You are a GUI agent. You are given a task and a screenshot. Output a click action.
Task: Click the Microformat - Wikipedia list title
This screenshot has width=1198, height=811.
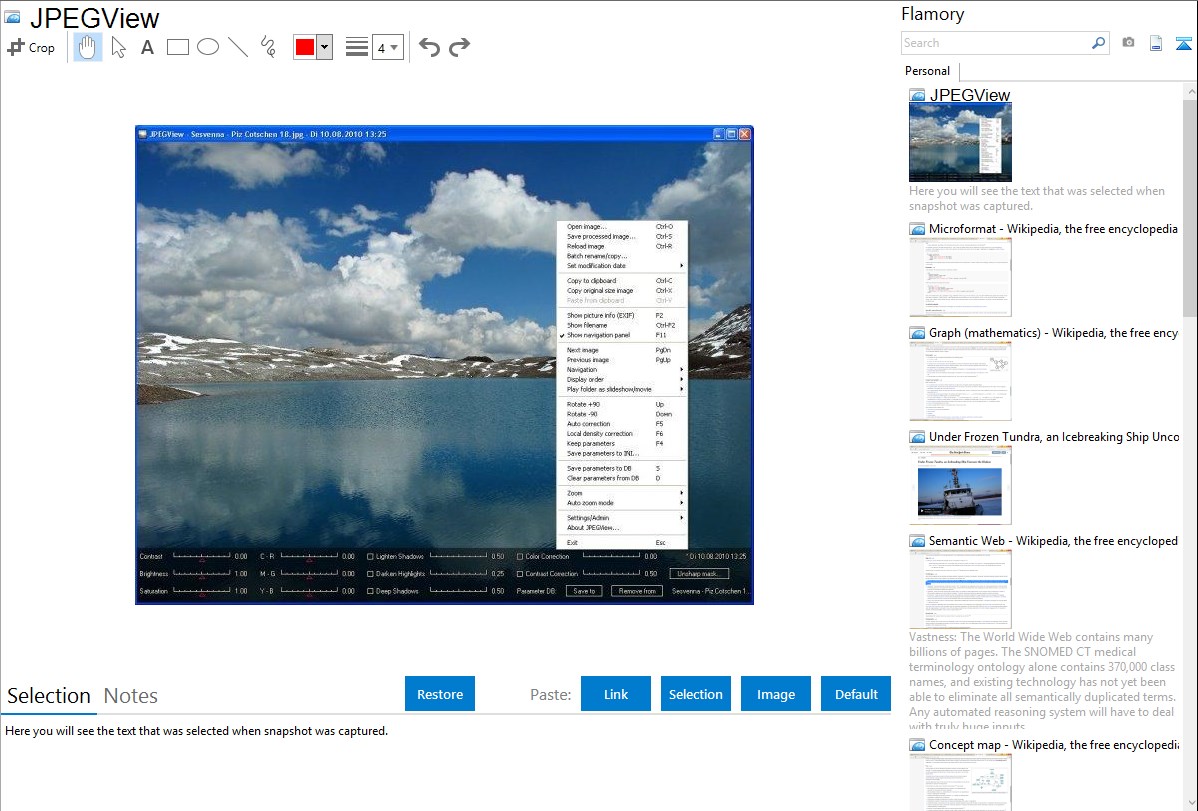click(x=1053, y=229)
